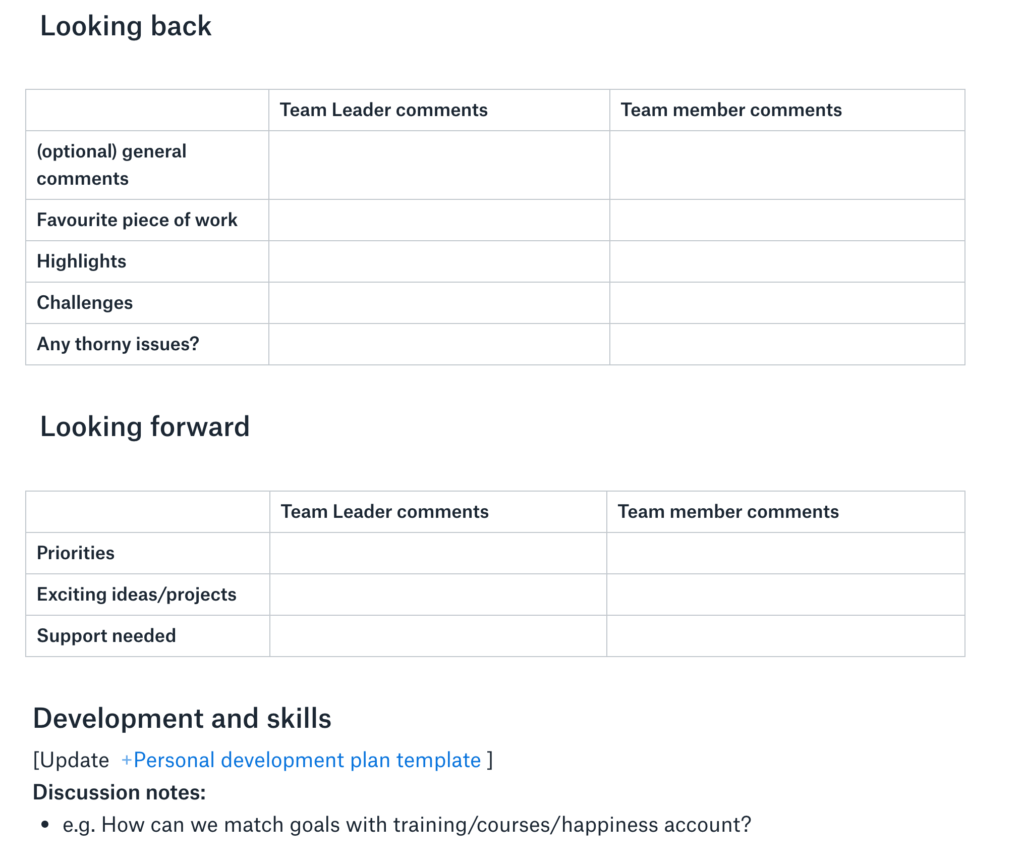The width and height of the screenshot is (1024, 860).
Task: Select the Development and skills heading
Action: point(182,718)
